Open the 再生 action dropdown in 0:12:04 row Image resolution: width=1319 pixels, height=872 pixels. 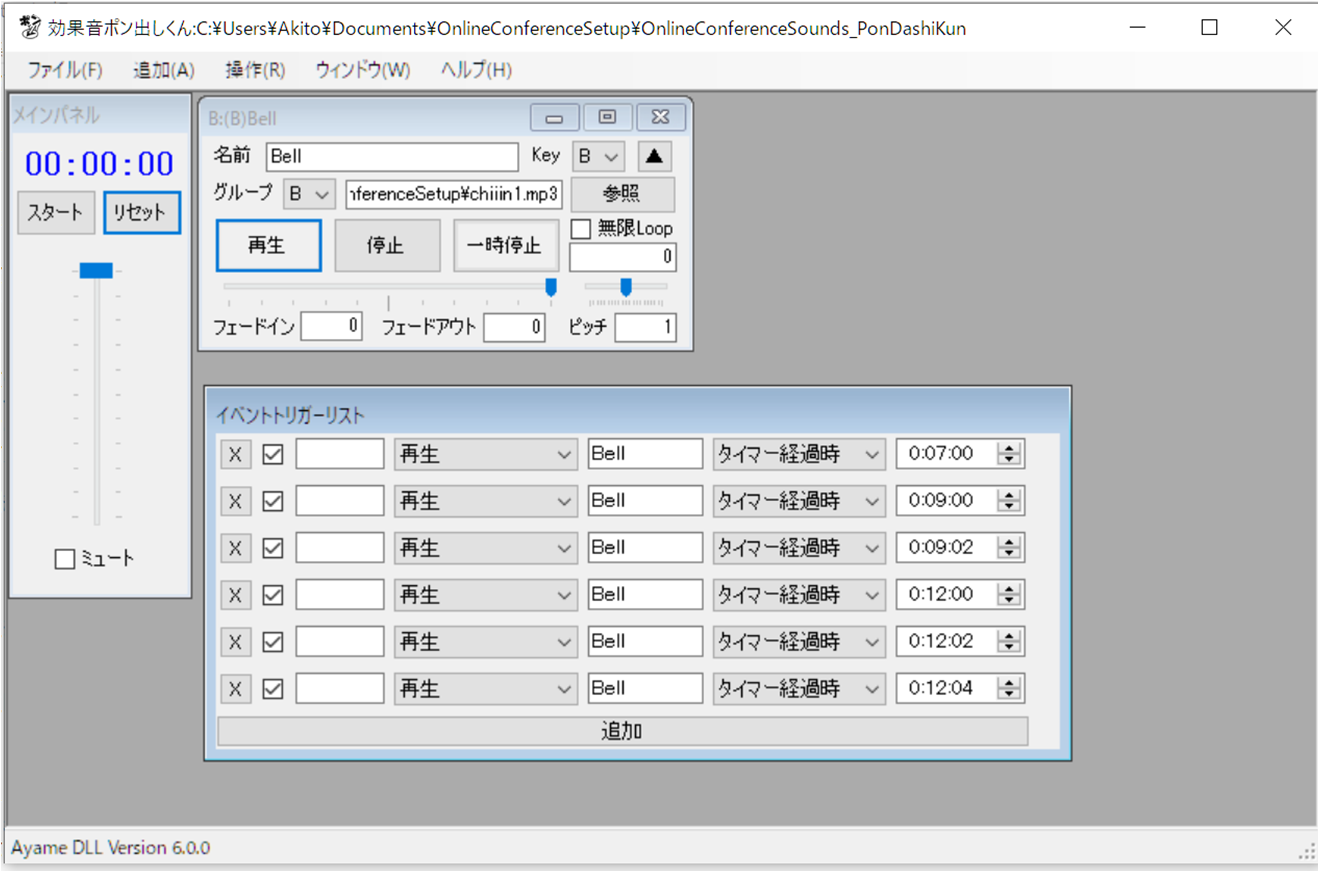point(486,689)
